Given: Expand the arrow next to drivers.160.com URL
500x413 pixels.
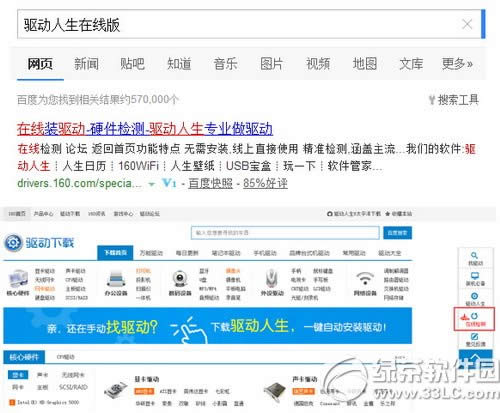Looking at the screenshot, I should pyautogui.click(x=152, y=184).
